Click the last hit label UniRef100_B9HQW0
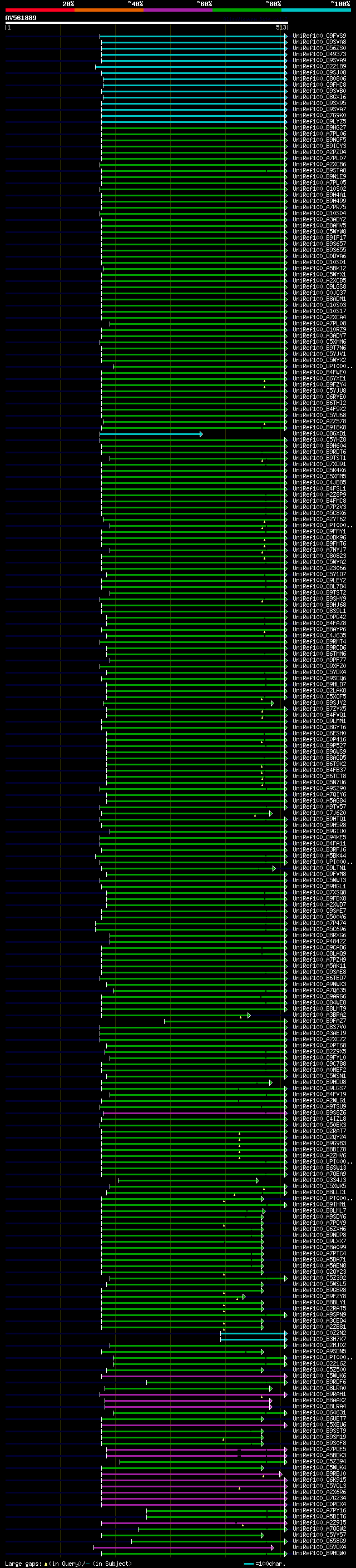Screen dimensions: 356x1568 point(319,1554)
